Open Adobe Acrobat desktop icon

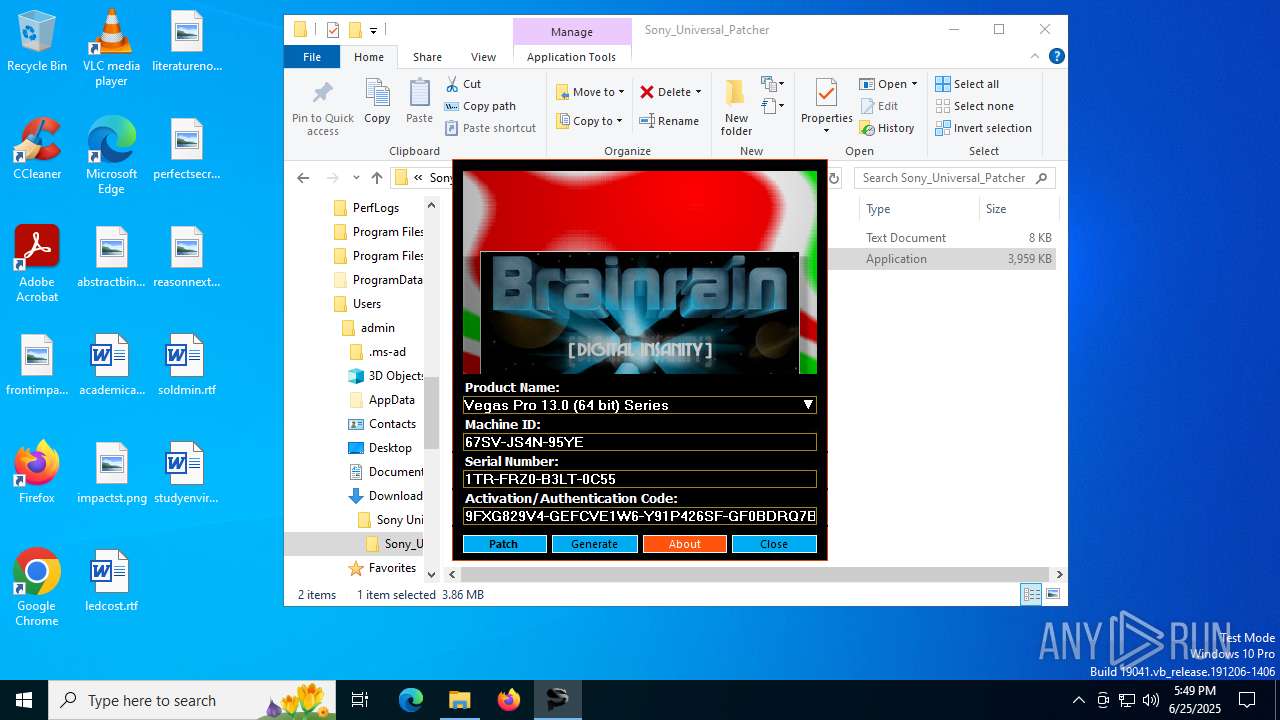coord(37,264)
